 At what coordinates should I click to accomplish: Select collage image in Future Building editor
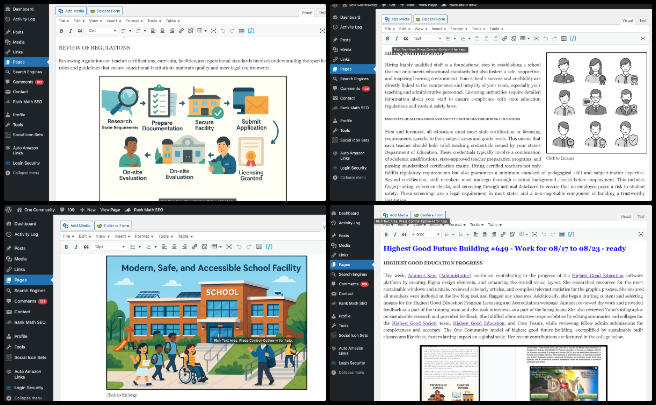pyautogui.click(x=514, y=373)
